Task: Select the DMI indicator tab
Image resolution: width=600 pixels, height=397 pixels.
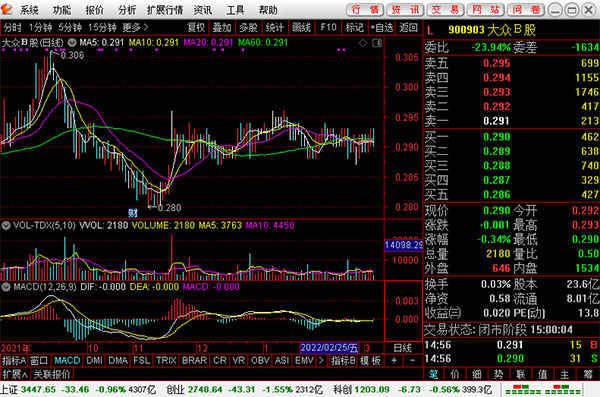Action: pos(94,360)
